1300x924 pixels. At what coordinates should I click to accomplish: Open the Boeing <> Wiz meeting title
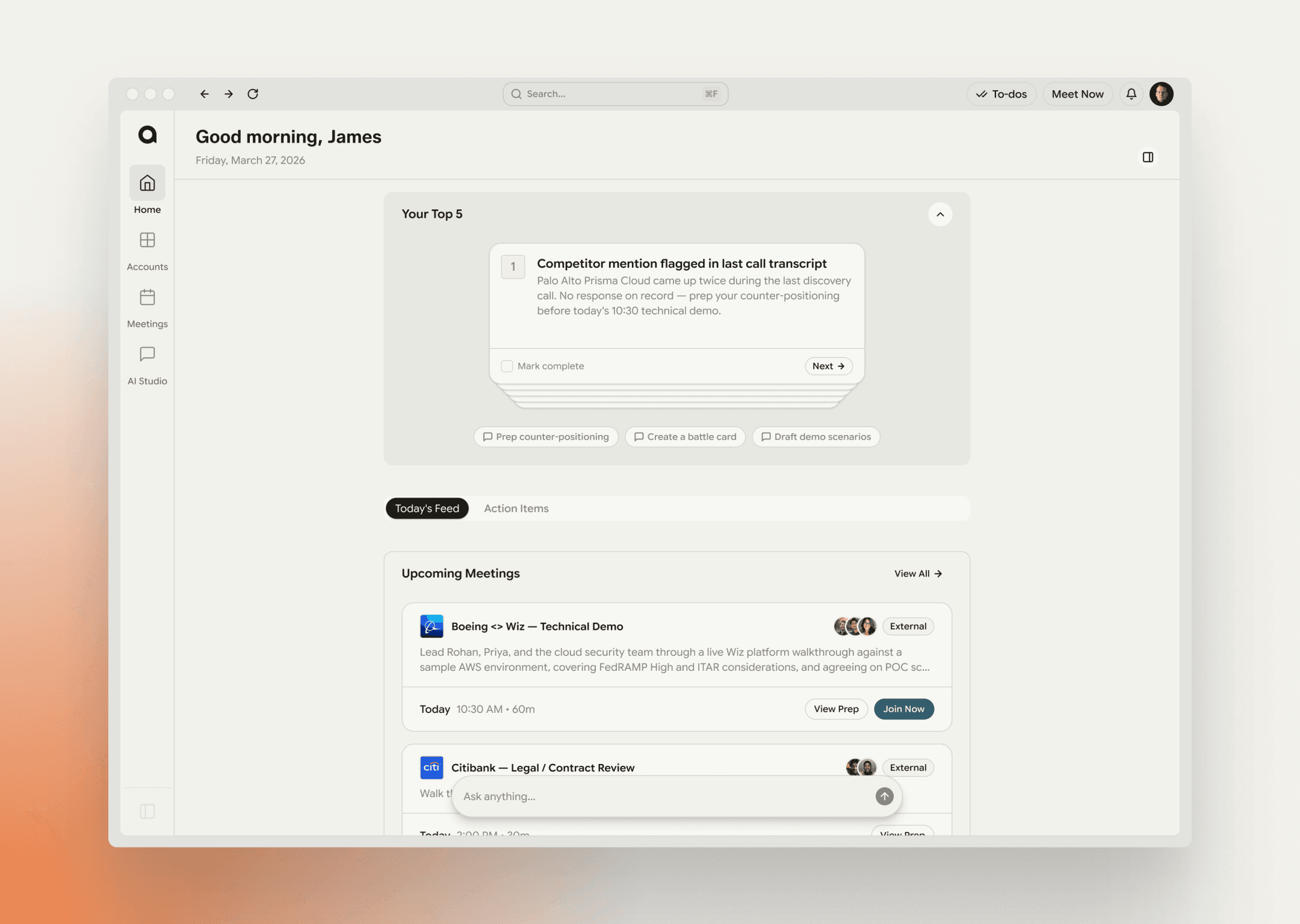pyautogui.click(x=537, y=626)
